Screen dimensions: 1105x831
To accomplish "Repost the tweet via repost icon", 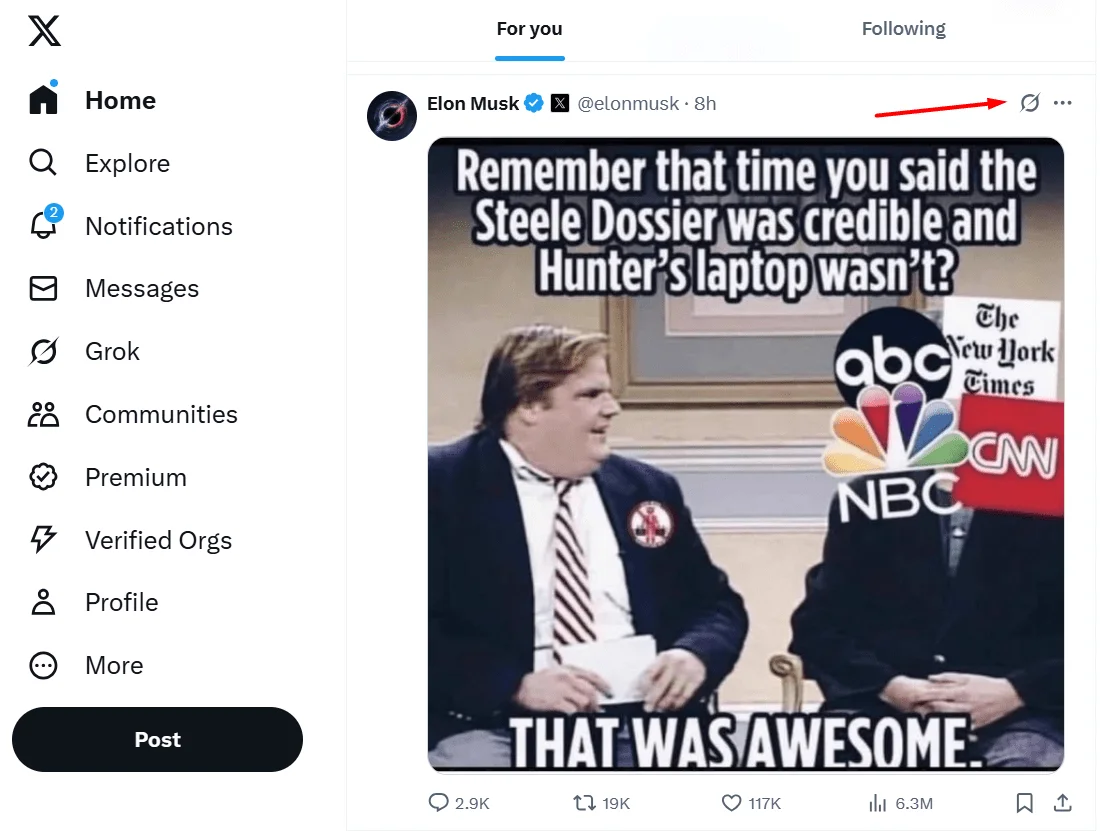I will pyautogui.click(x=583, y=802).
